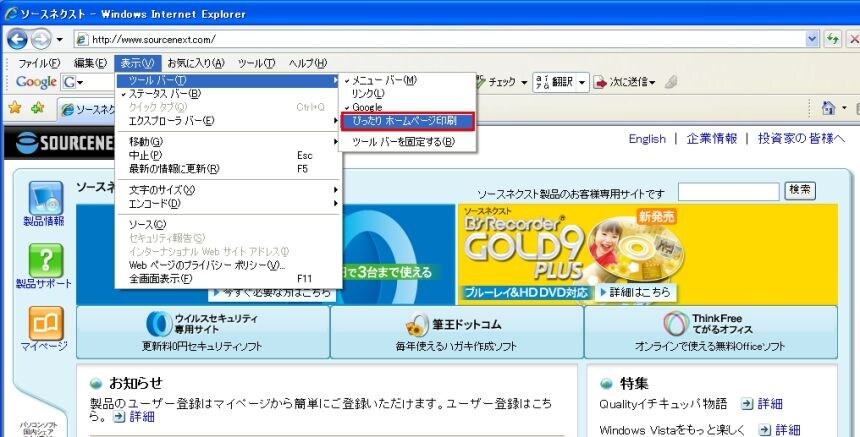Viewport: 860px width, 437px height.
Task: Click the Home page icon
Action: [828, 107]
